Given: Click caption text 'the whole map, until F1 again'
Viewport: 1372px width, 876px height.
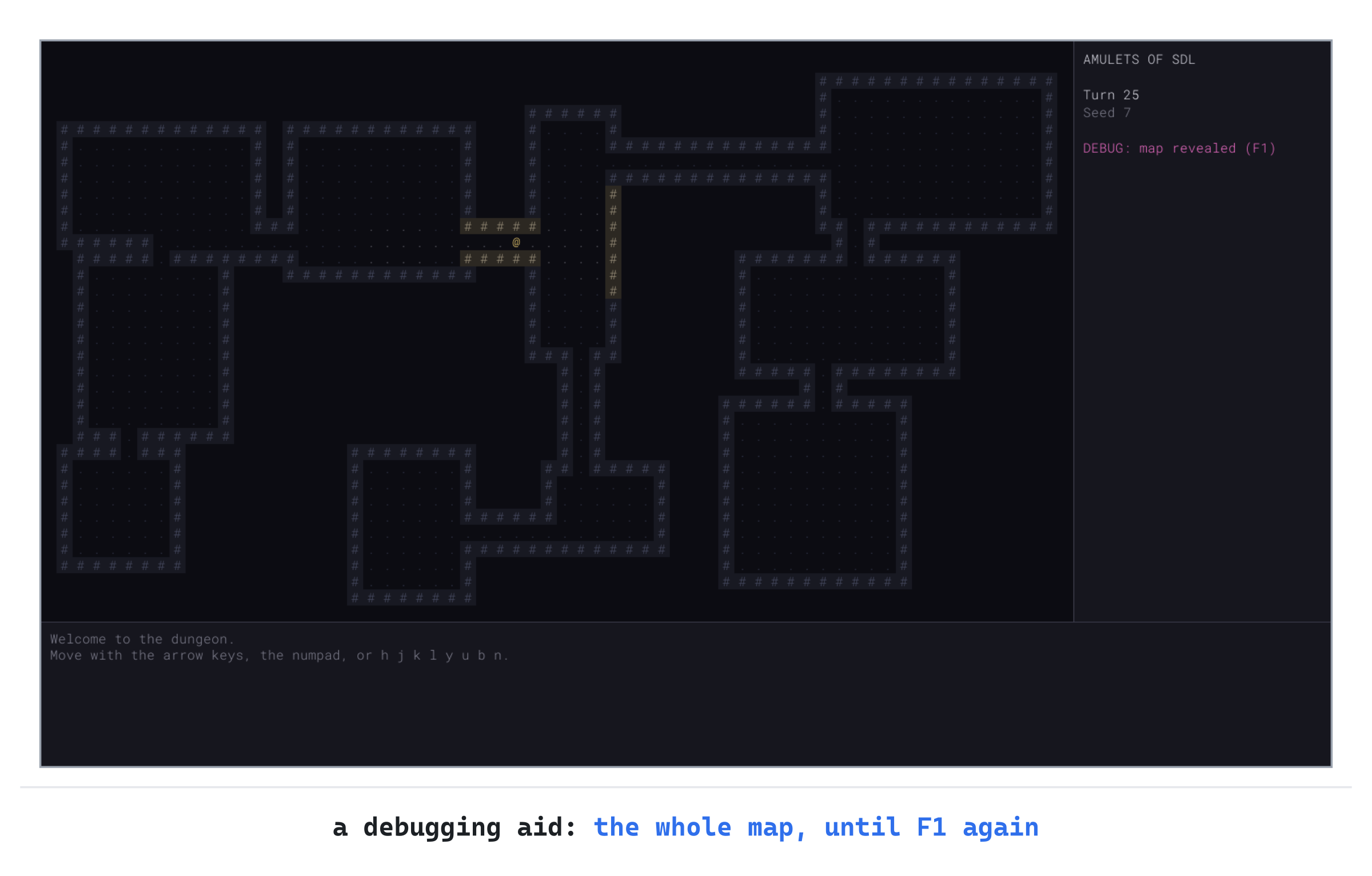Looking at the screenshot, I should tap(816, 827).
